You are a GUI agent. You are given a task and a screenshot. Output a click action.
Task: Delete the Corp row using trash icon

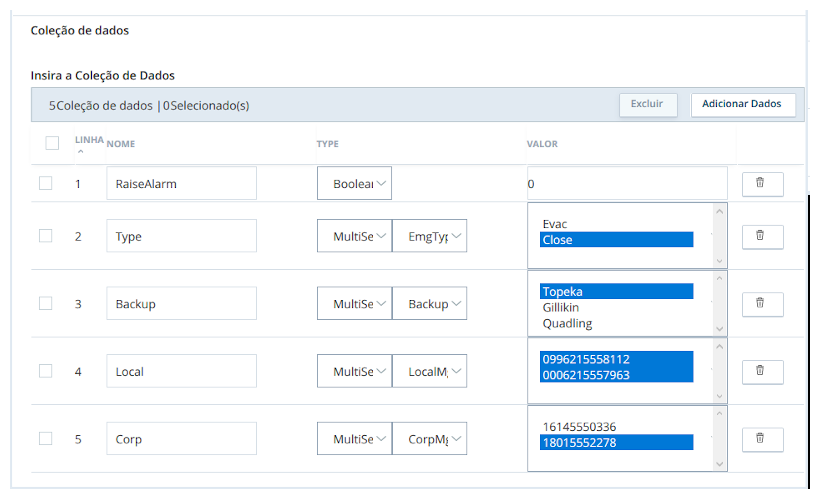[762, 440]
